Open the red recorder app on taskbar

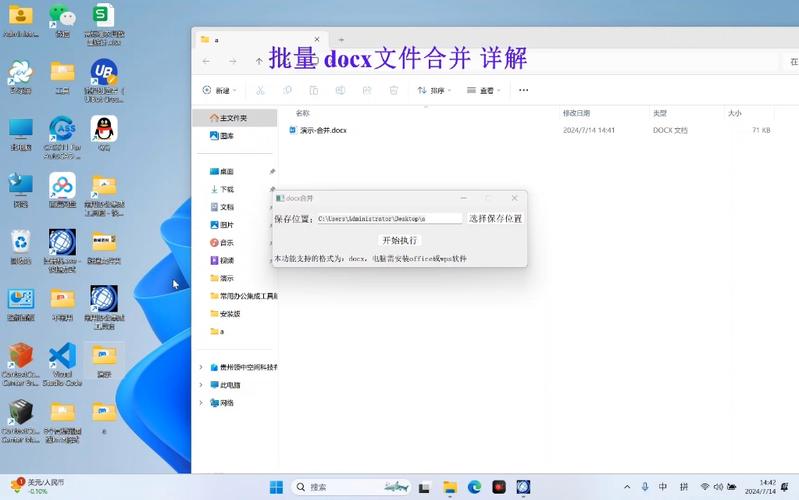[499, 487]
